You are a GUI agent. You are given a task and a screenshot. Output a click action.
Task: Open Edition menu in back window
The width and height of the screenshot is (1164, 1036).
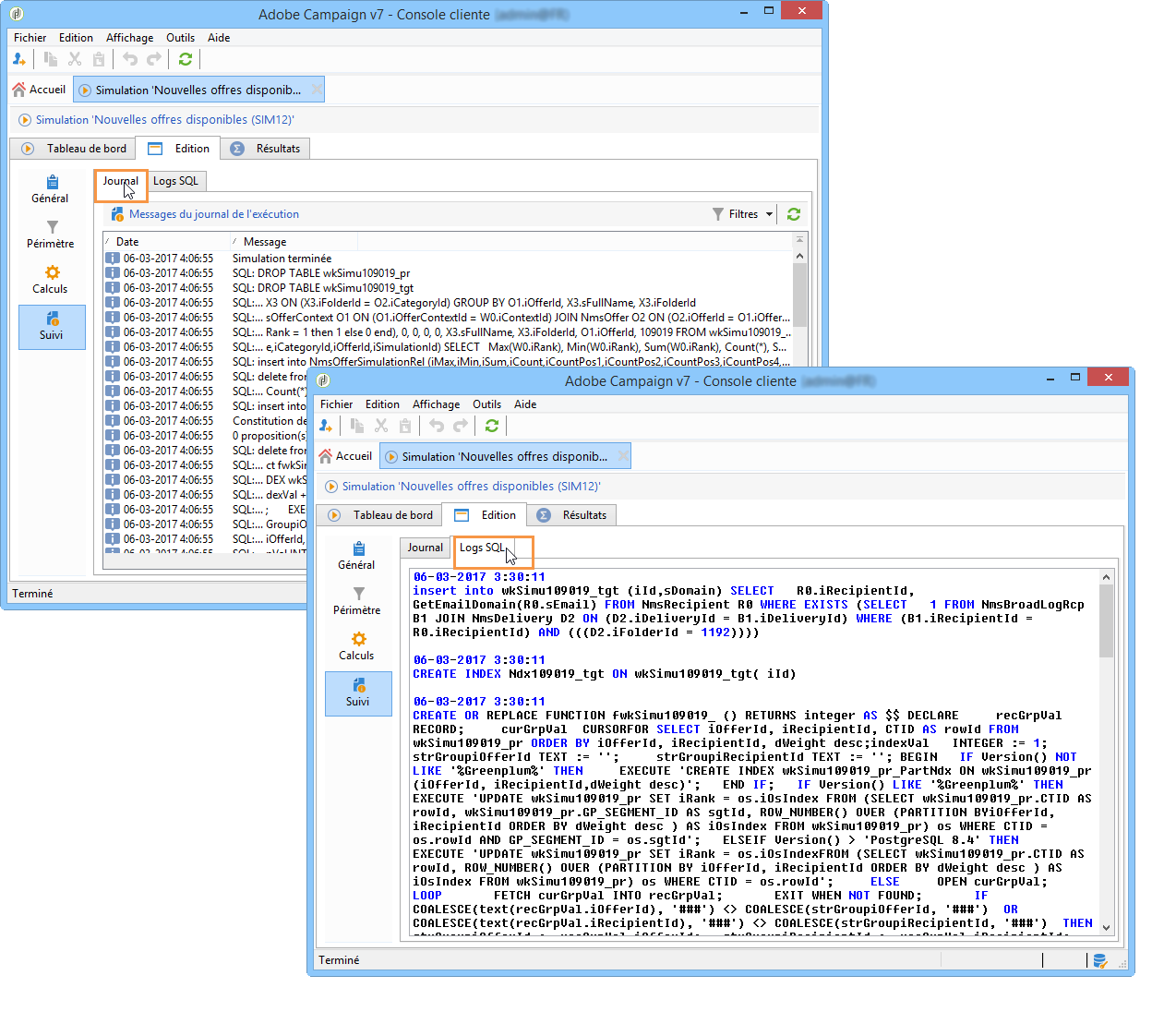point(76,38)
